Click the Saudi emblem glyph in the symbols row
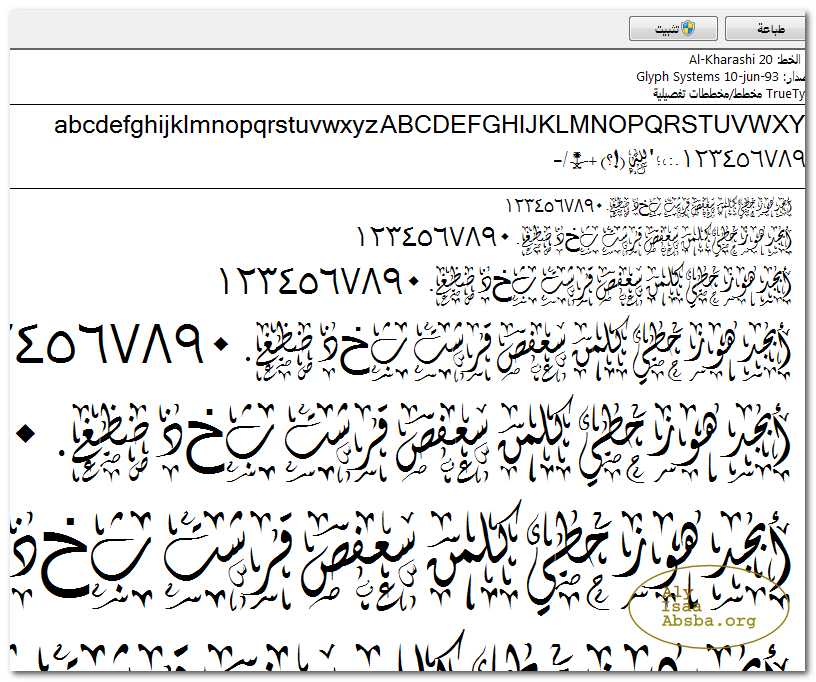Image resolution: width=816 pixels, height=682 pixels. [578, 158]
